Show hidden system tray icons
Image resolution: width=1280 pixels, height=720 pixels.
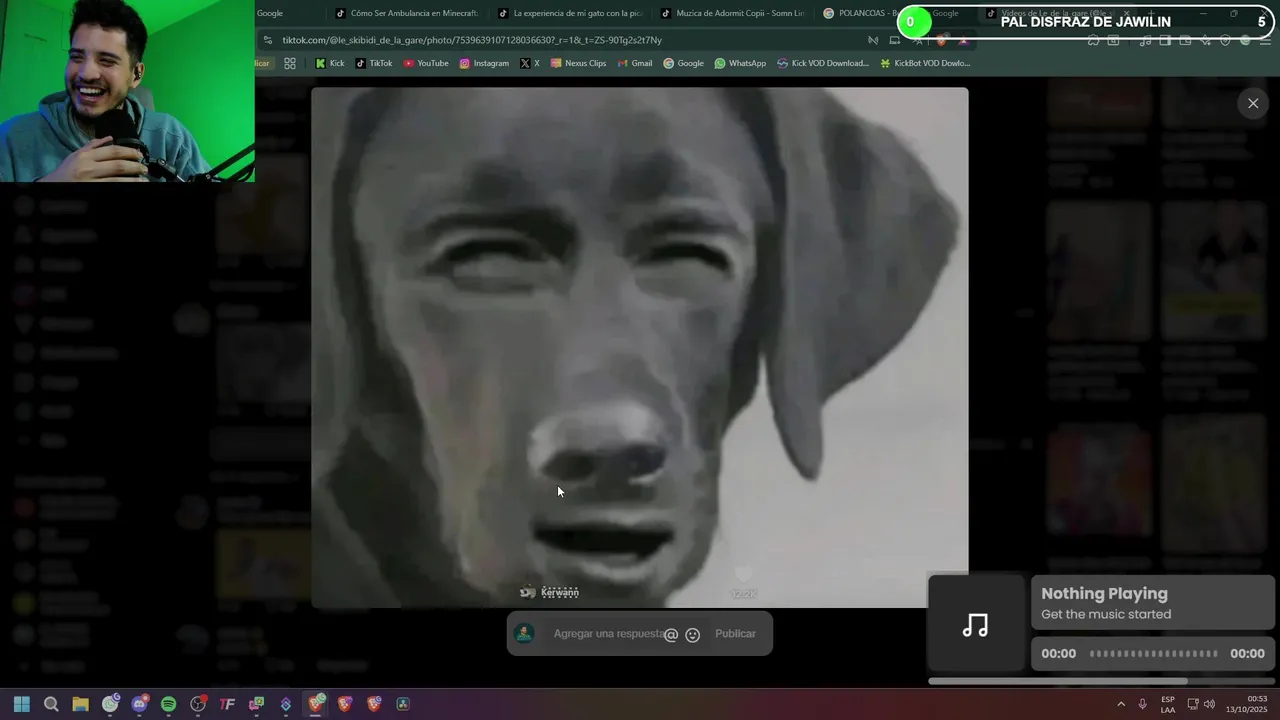[1121, 704]
